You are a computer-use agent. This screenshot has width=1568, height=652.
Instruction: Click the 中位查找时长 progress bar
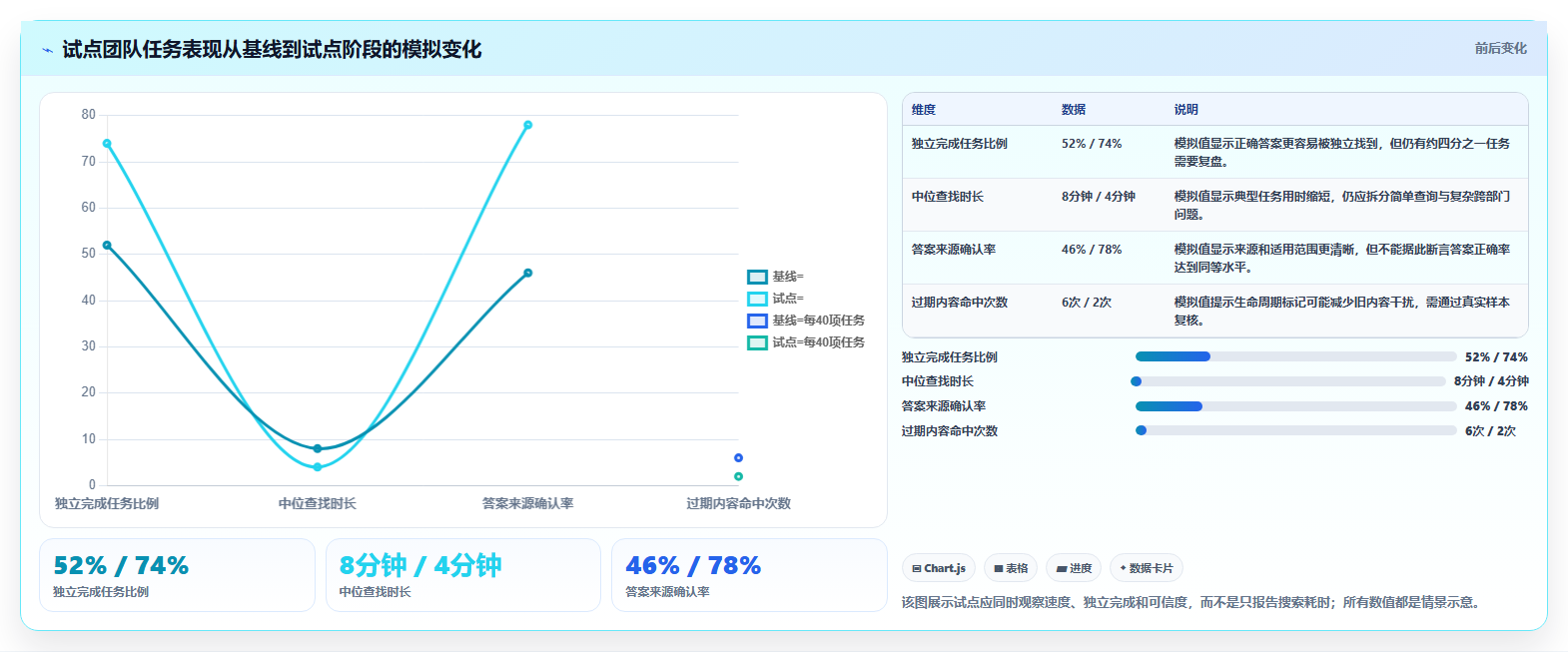pos(1290,381)
